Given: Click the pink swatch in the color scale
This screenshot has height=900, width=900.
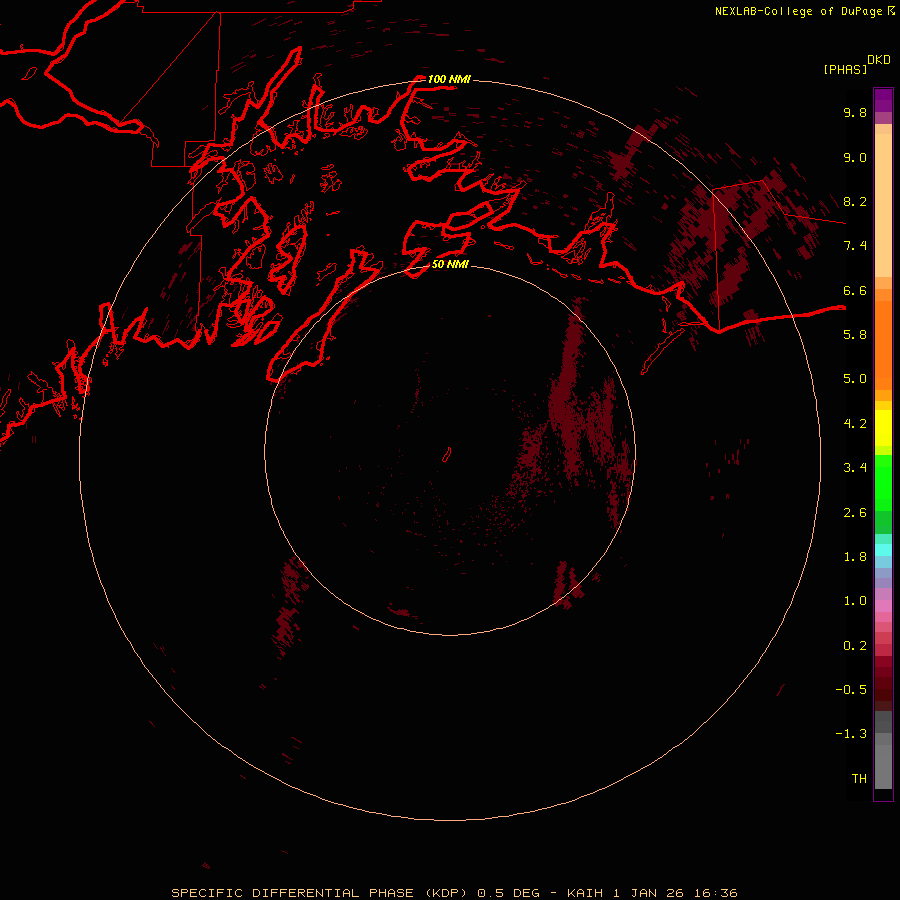Looking at the screenshot, I should pos(883,606).
